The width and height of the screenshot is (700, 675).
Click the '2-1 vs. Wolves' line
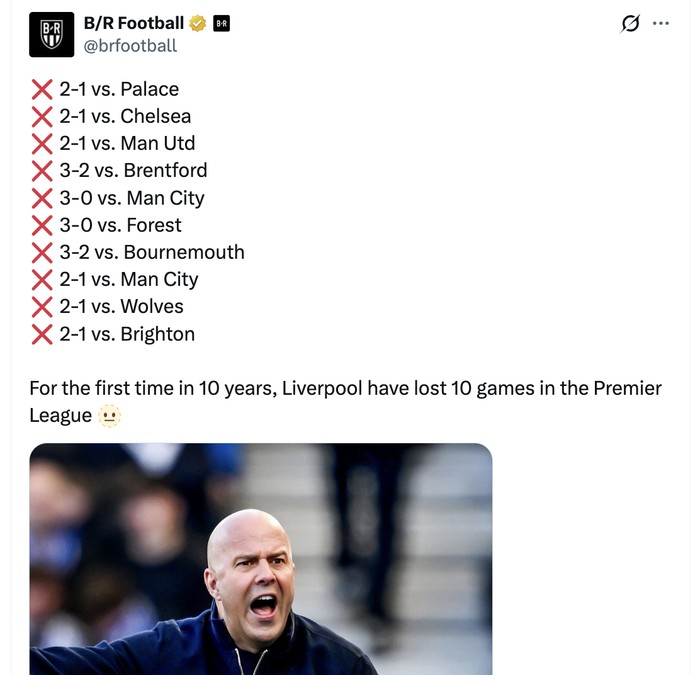(121, 307)
